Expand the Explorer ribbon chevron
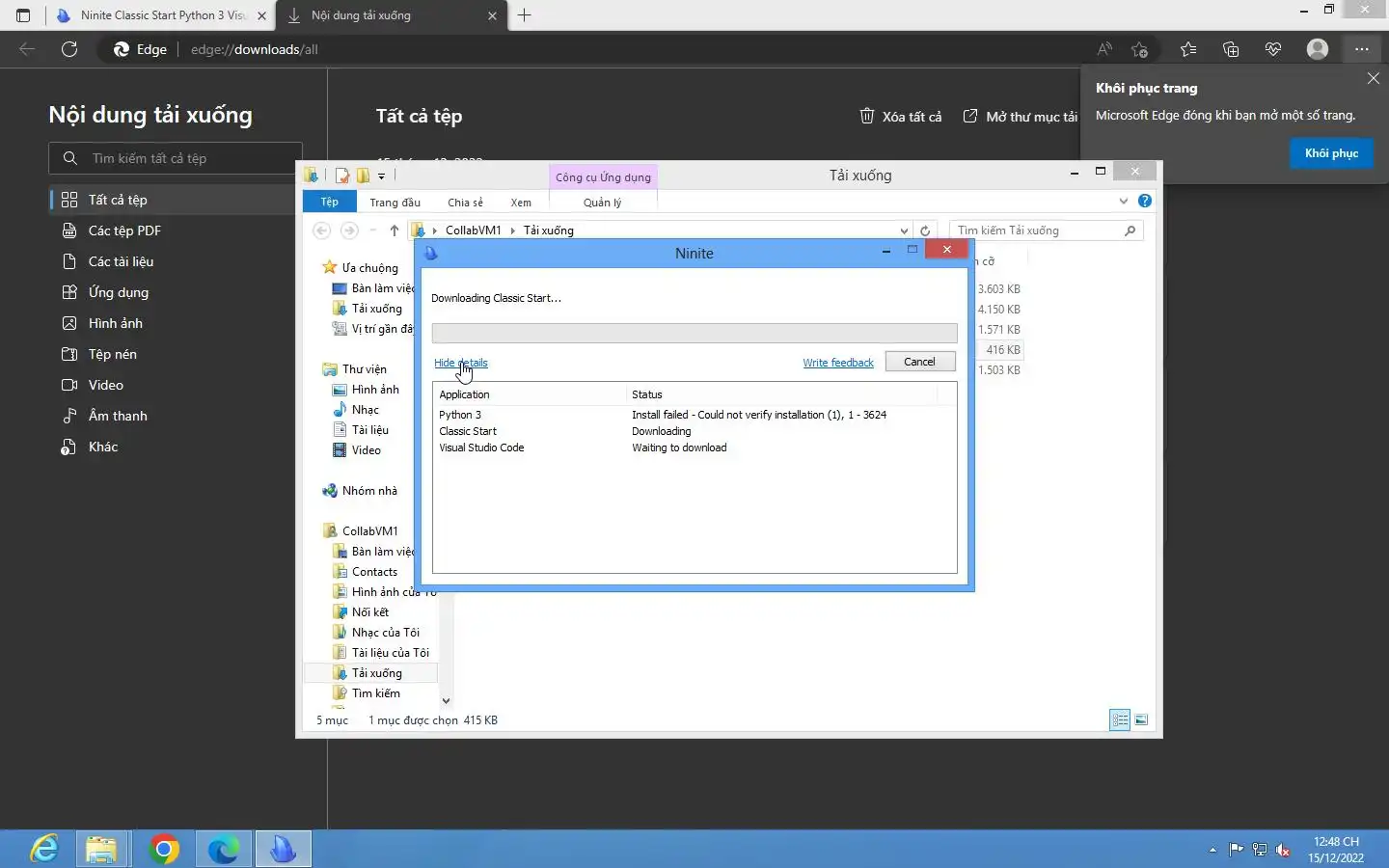Viewport: 1389px width, 868px height. coord(1123,202)
